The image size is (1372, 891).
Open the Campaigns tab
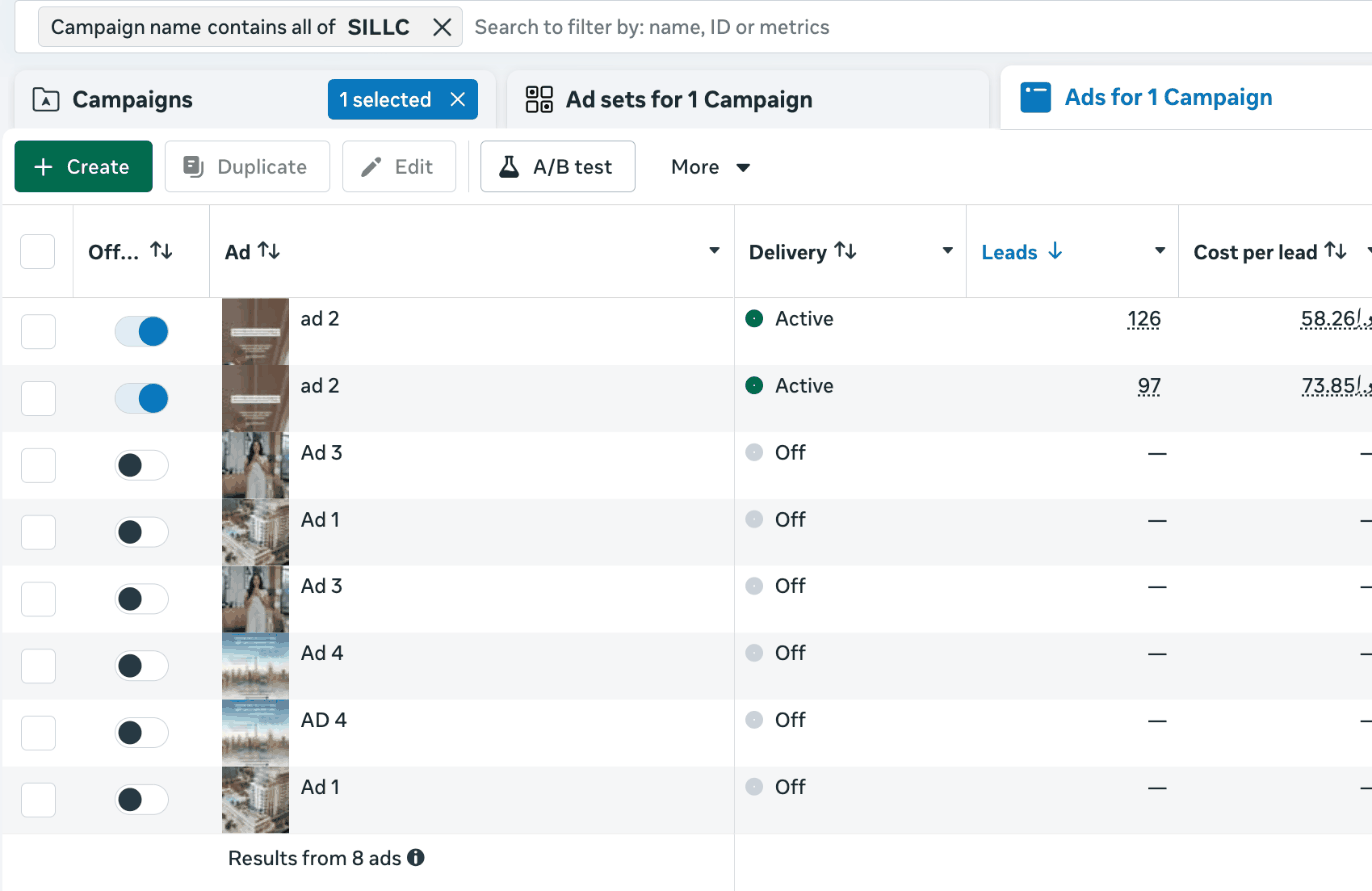click(x=133, y=100)
